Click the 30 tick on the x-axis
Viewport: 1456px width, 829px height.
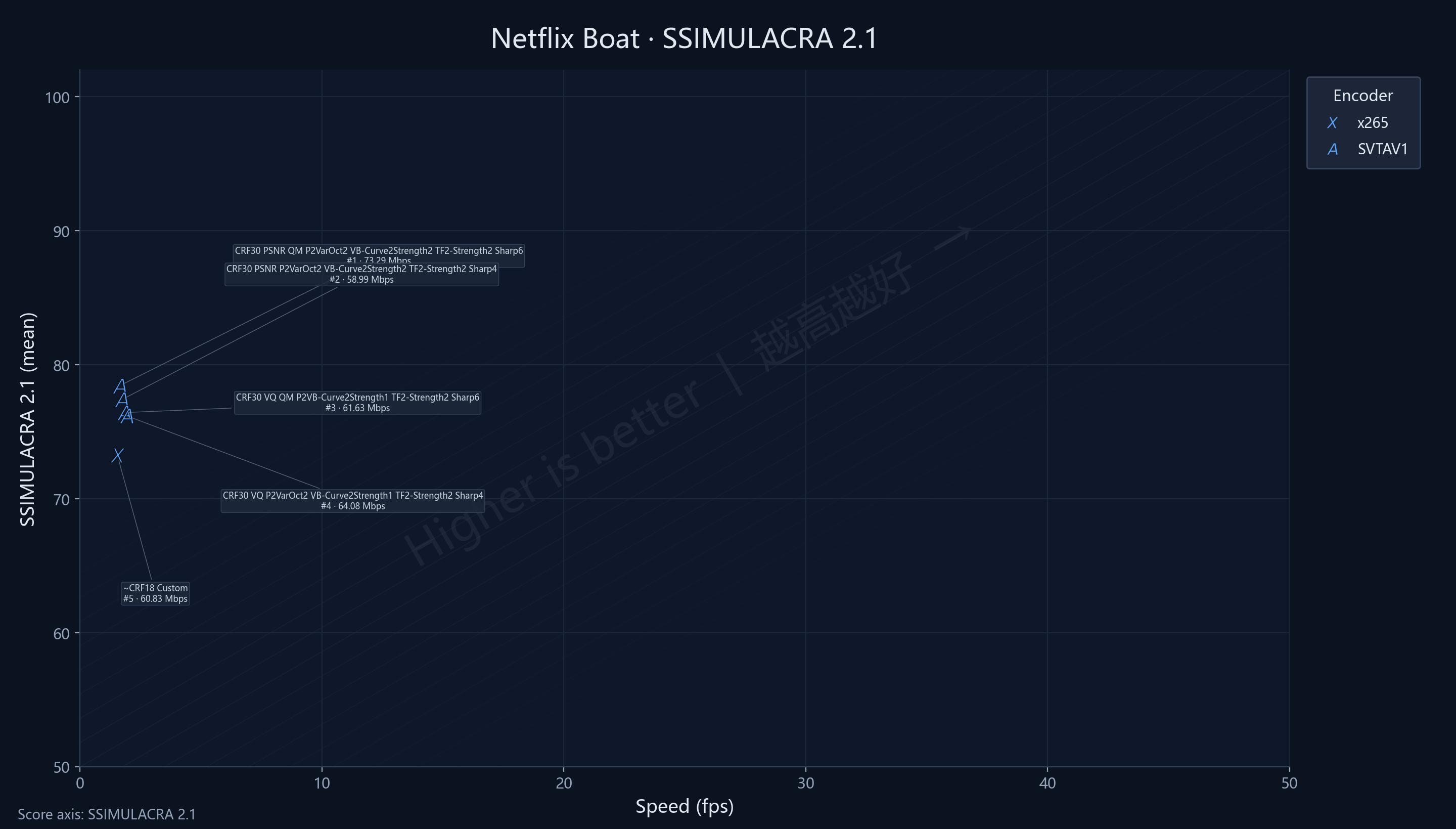(x=806, y=783)
